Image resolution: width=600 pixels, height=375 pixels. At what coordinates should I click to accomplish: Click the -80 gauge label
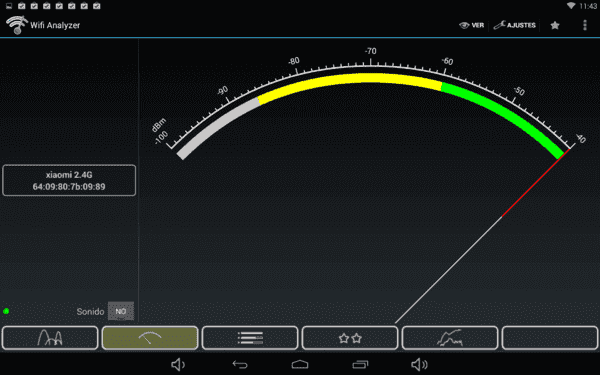click(293, 61)
